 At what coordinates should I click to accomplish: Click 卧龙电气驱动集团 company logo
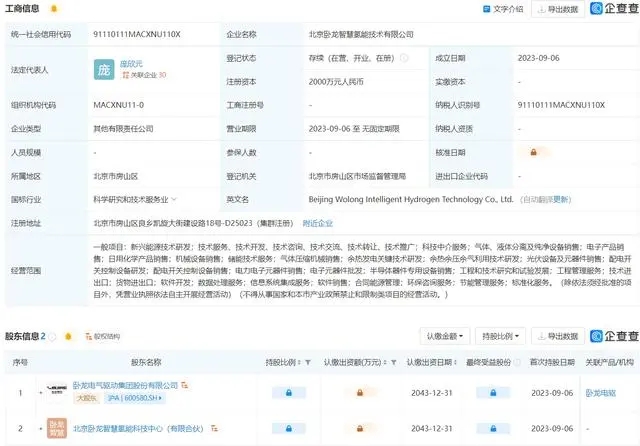point(56,385)
